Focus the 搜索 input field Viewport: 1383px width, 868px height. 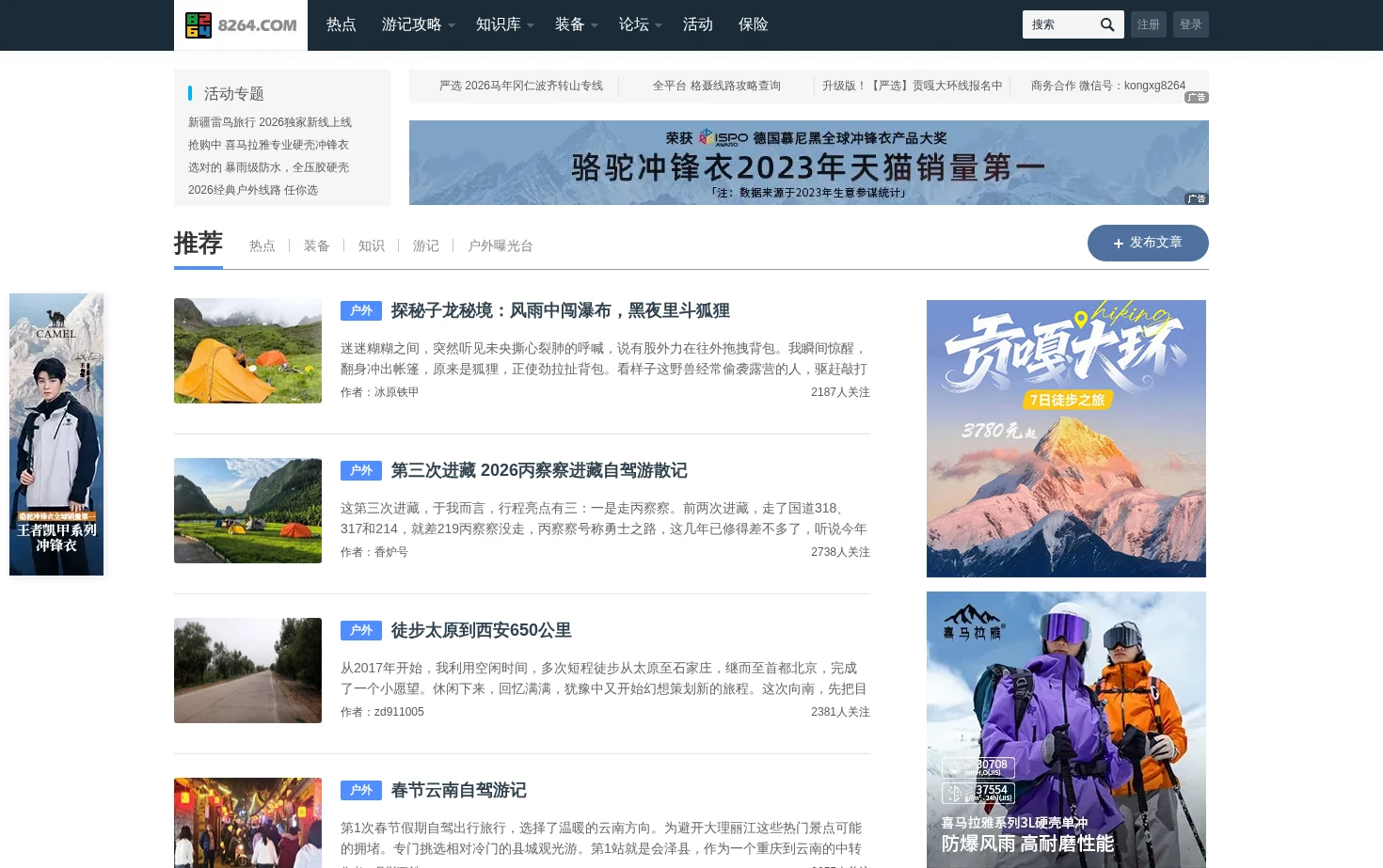pos(1059,24)
